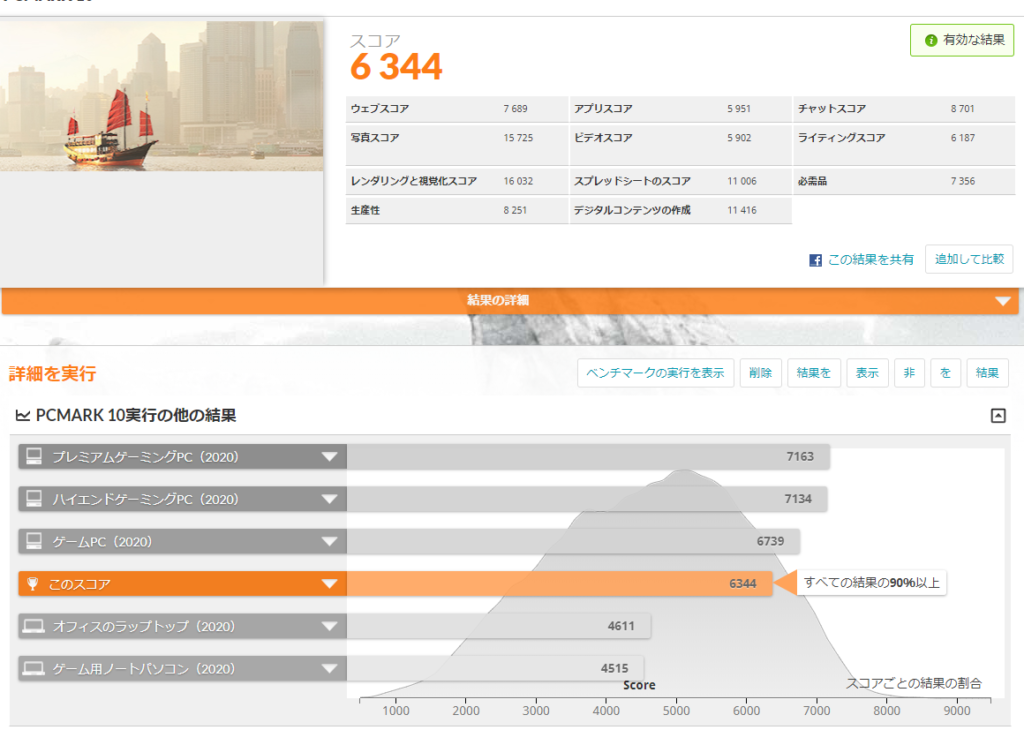Expand ゲームPC (2020) dropdown arrow

[x=329, y=542]
